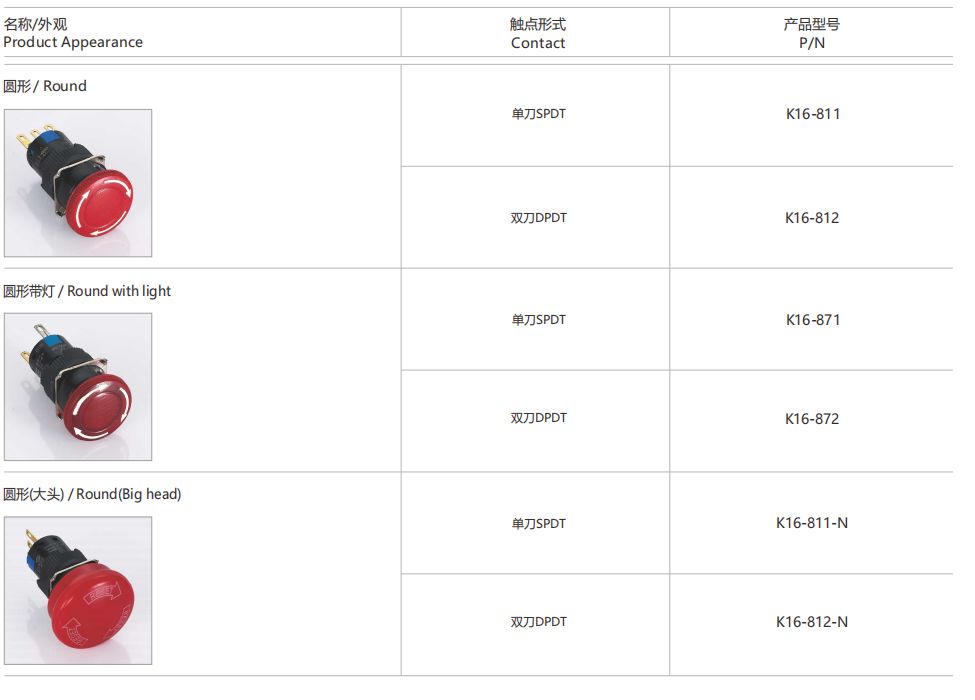The width and height of the screenshot is (975, 700).
Task: Open the Round with light product photo
Action: pos(78,387)
